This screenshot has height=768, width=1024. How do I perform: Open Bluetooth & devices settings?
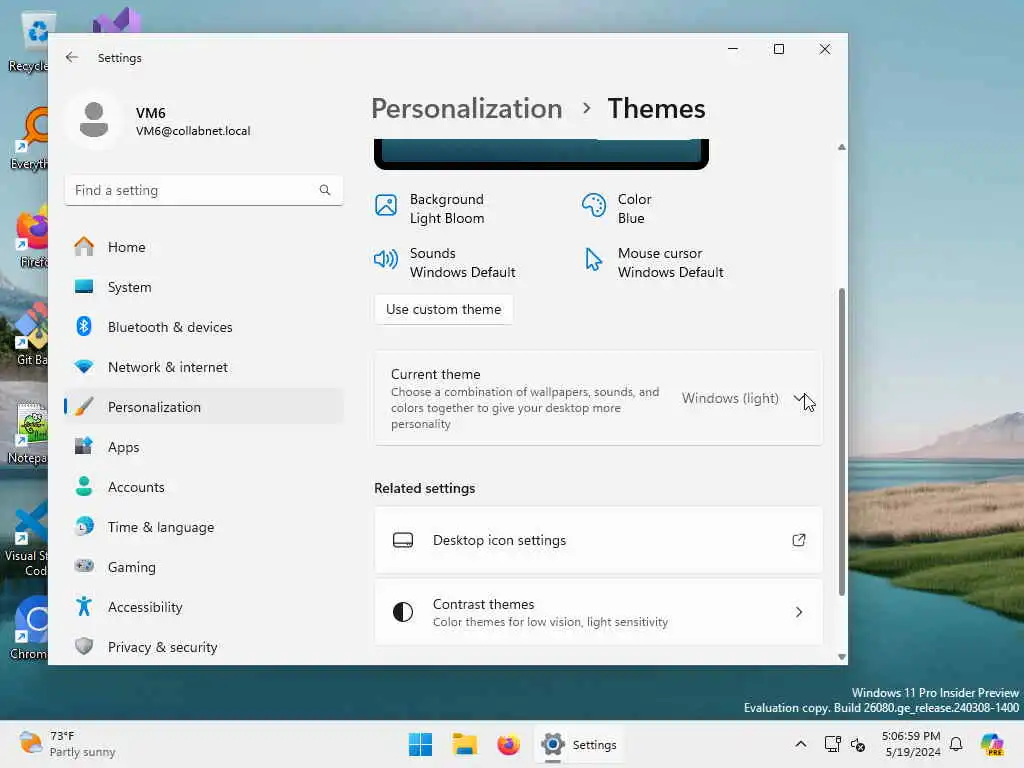[204, 327]
